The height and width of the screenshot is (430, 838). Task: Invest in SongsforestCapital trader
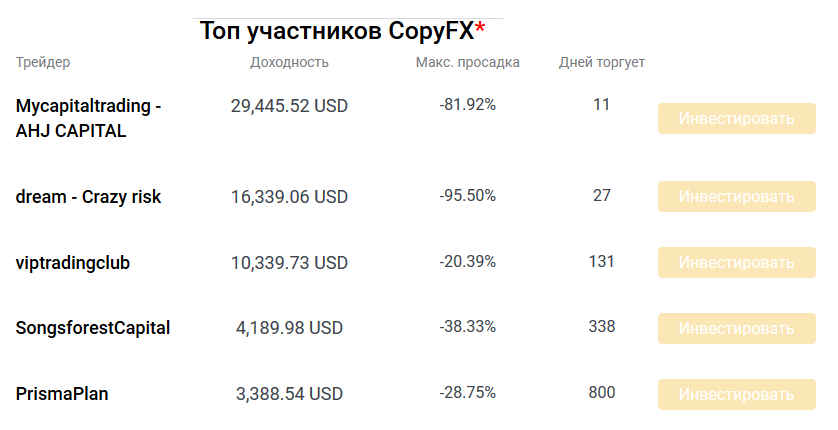click(737, 328)
